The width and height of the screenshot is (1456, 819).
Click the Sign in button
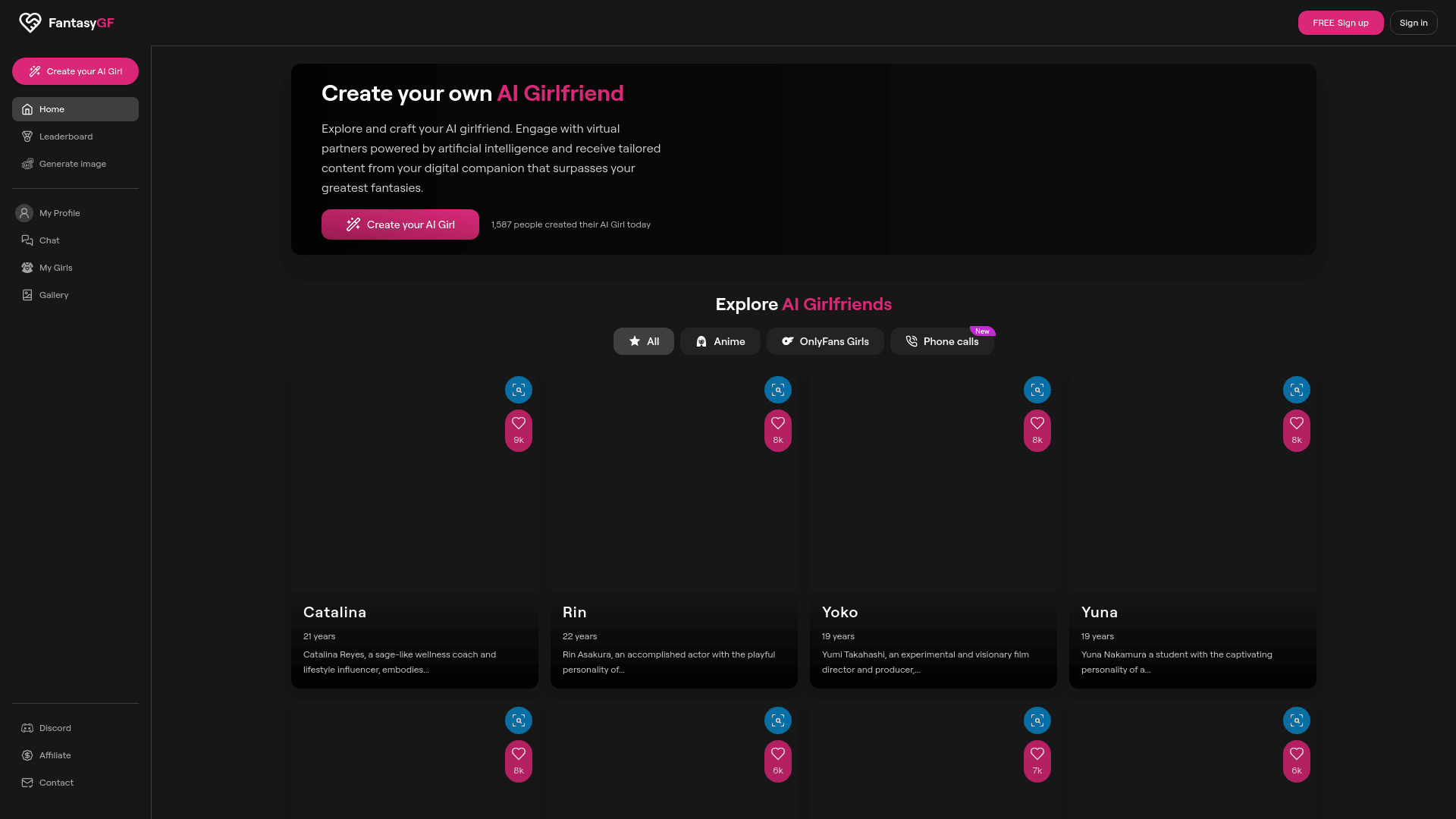click(x=1413, y=23)
